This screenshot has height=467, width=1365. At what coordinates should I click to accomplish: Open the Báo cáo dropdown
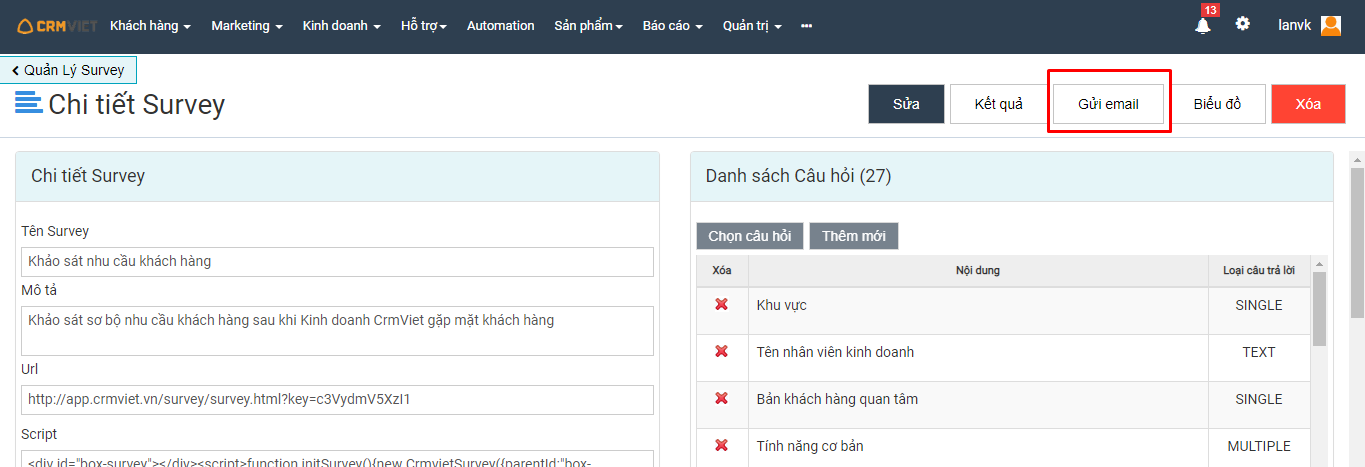(672, 26)
